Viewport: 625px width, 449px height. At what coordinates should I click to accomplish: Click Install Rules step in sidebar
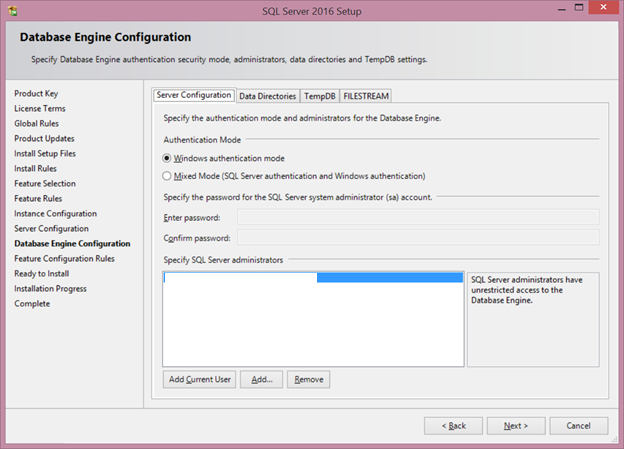[x=35, y=169]
